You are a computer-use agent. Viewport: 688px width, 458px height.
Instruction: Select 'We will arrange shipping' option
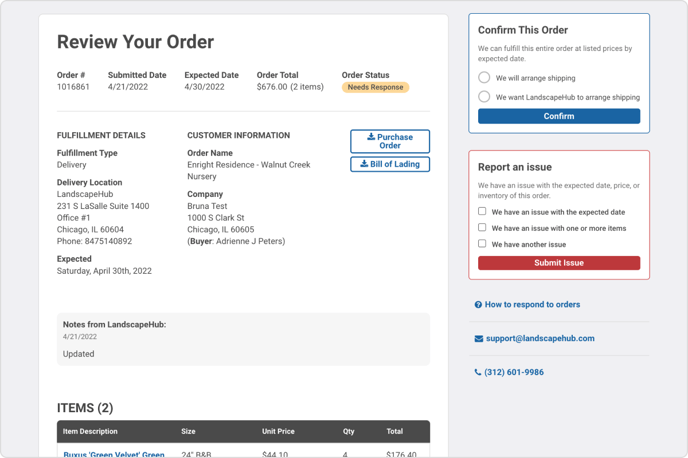pyautogui.click(x=484, y=78)
